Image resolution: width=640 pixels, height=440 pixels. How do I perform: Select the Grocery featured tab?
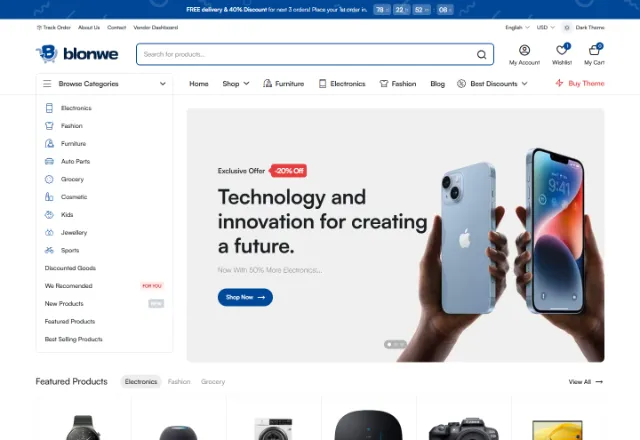(x=213, y=382)
